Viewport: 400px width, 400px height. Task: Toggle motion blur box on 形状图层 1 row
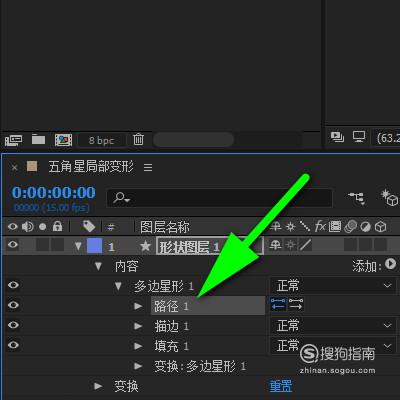tap(350, 245)
